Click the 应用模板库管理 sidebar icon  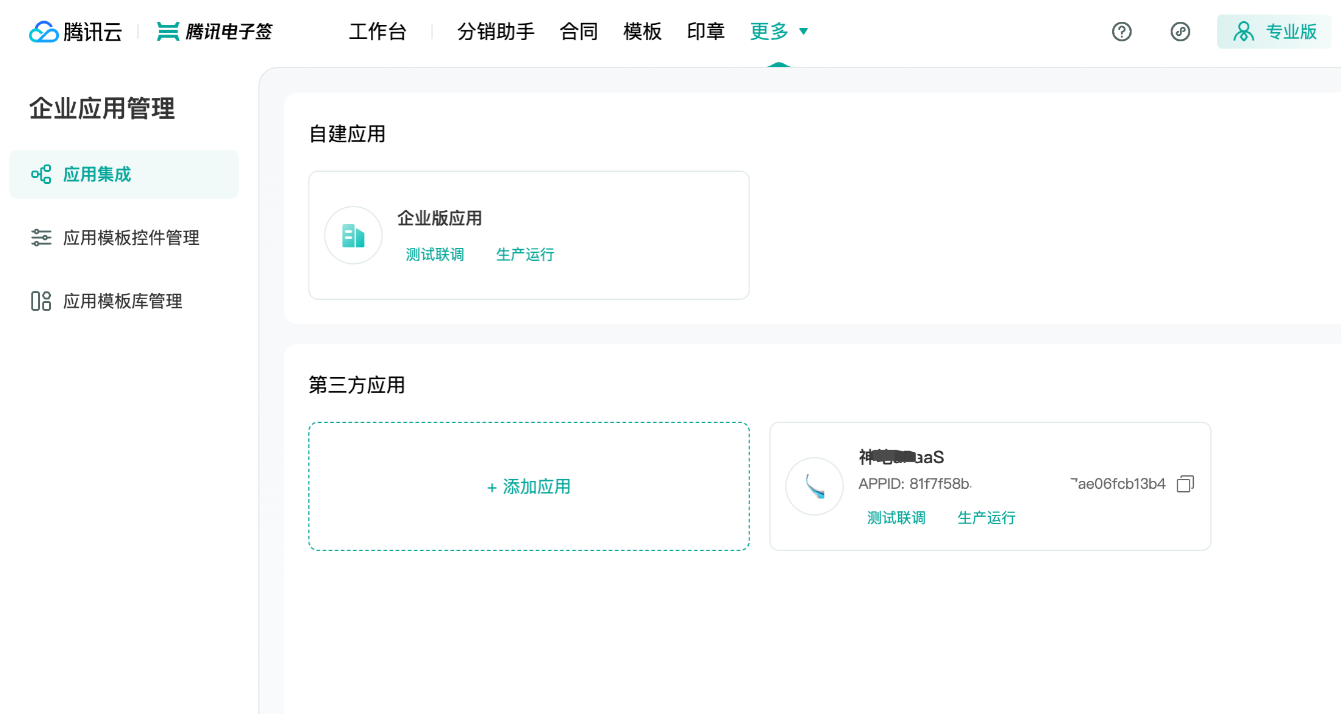pos(40,300)
